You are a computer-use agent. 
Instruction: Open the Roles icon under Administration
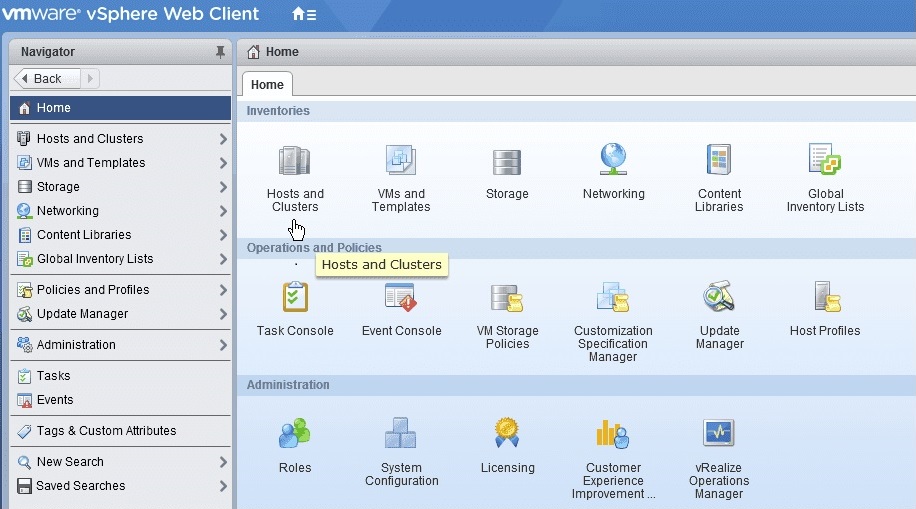tap(295, 434)
